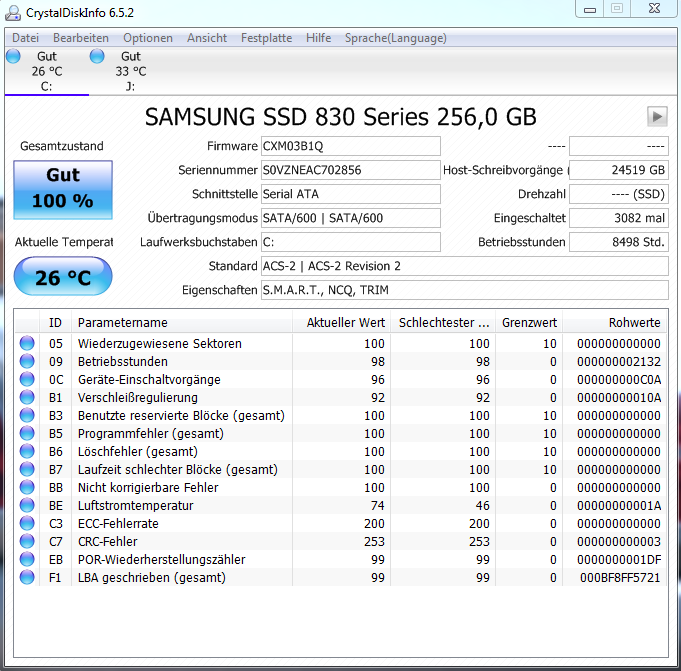Image resolution: width=681 pixels, height=671 pixels.
Task: Click the SAMSUNG SSD 830 Series title
Action: [340, 117]
